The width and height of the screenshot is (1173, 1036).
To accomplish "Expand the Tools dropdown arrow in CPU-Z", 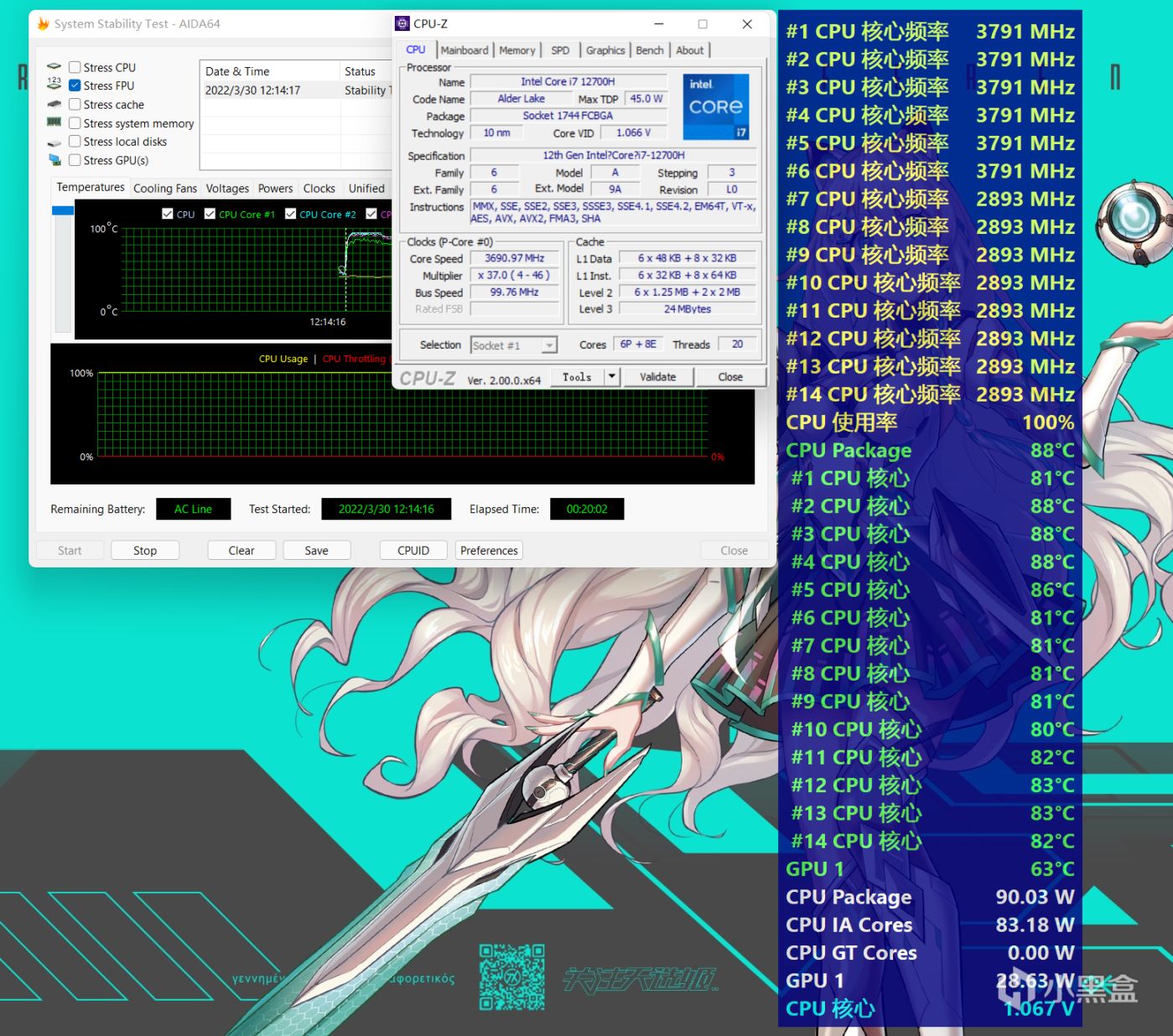I will coord(612,377).
